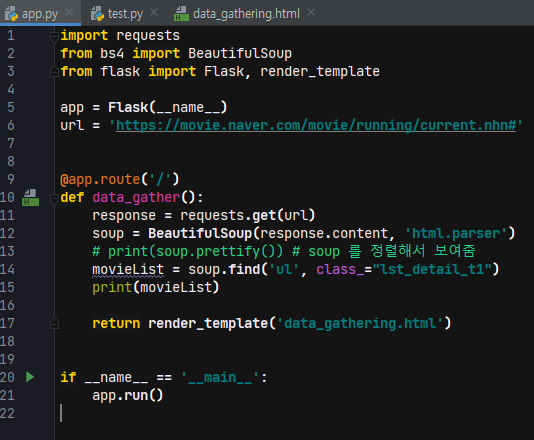This screenshot has width=534, height=440.
Task: Click the HTML template gutter icon on line 10
Action: click(x=30, y=197)
